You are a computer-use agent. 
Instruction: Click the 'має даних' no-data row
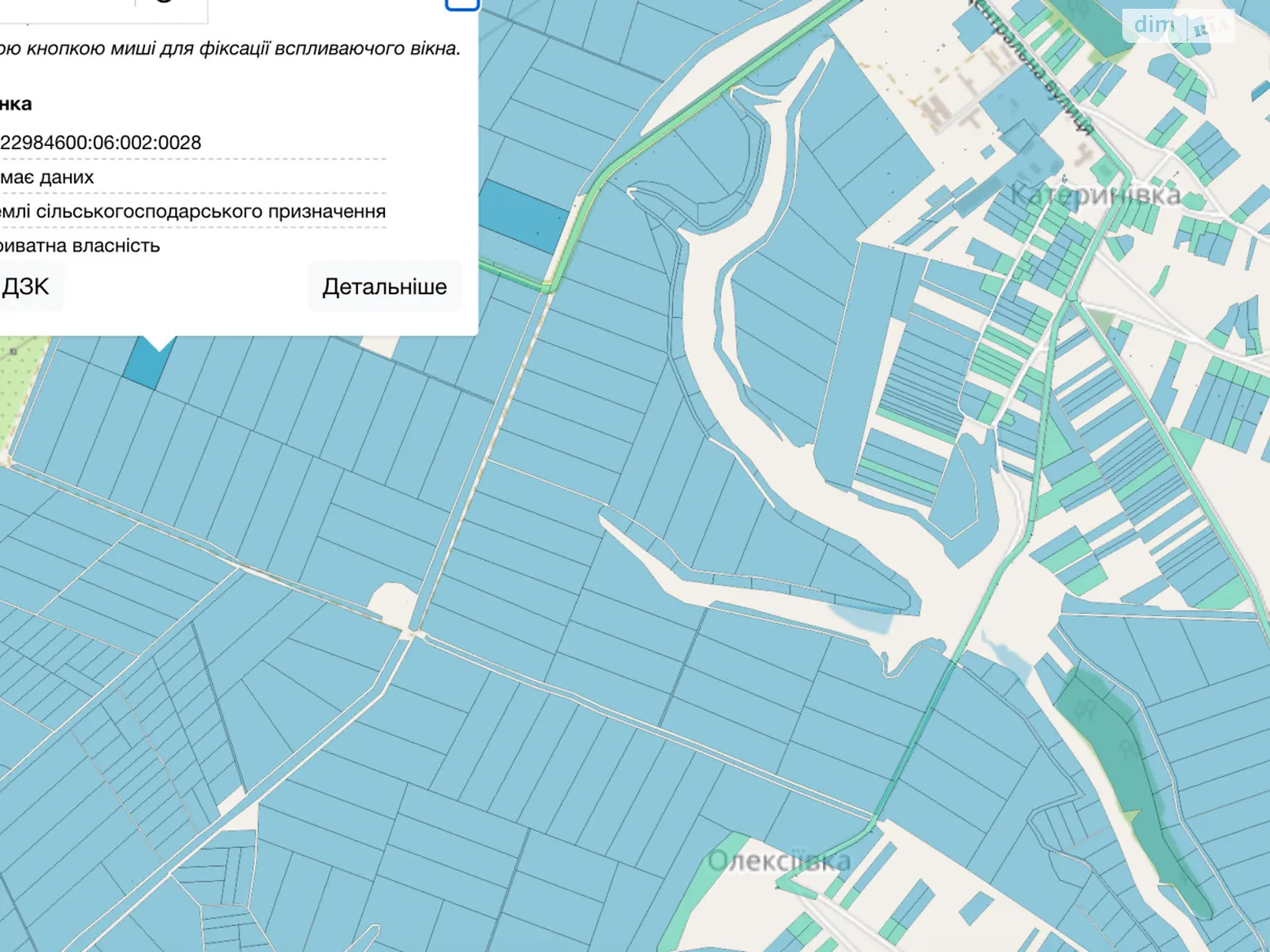tap(48, 178)
